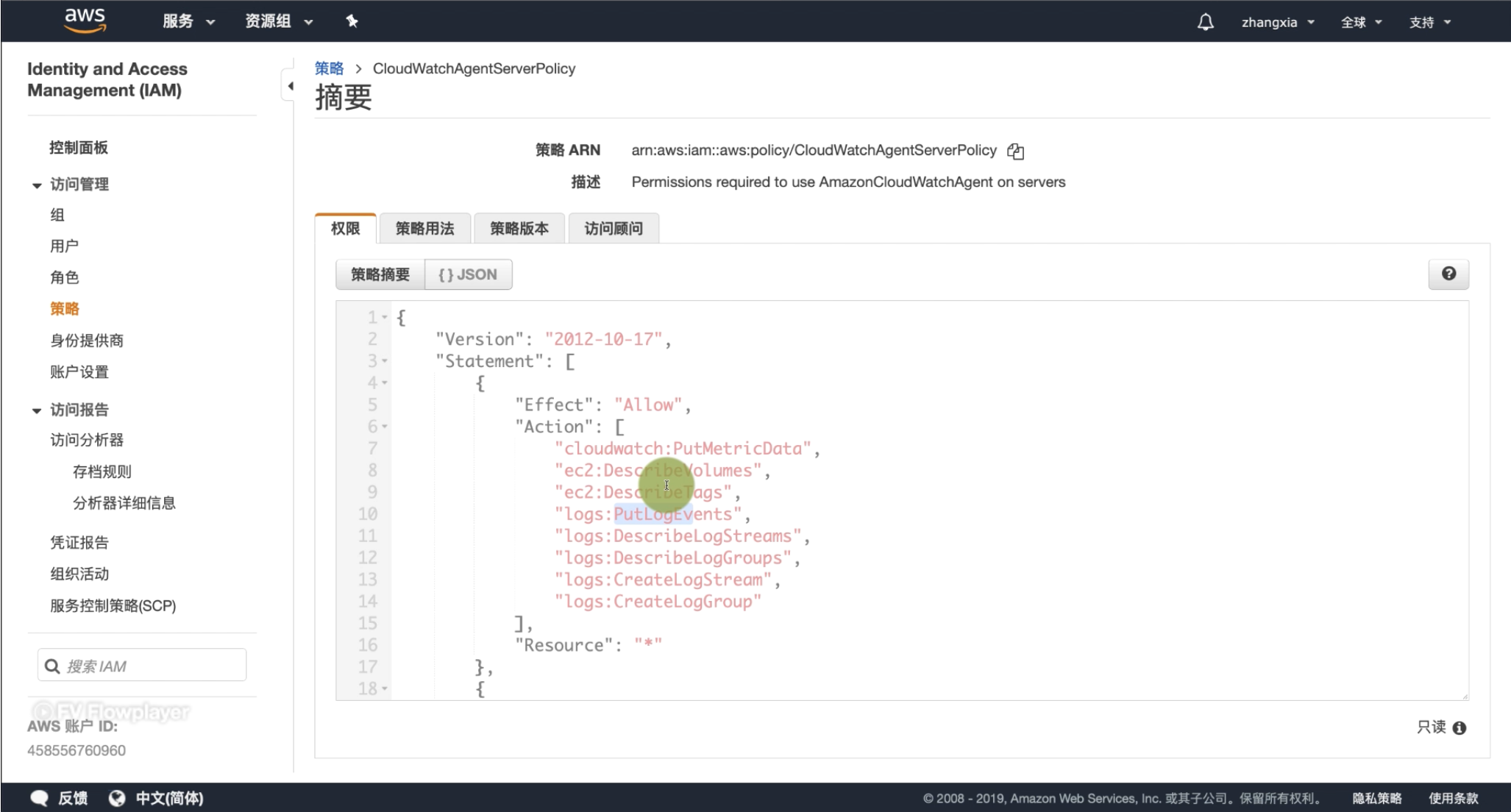
Task: Open the 支持 support dropdown
Action: click(x=1430, y=22)
